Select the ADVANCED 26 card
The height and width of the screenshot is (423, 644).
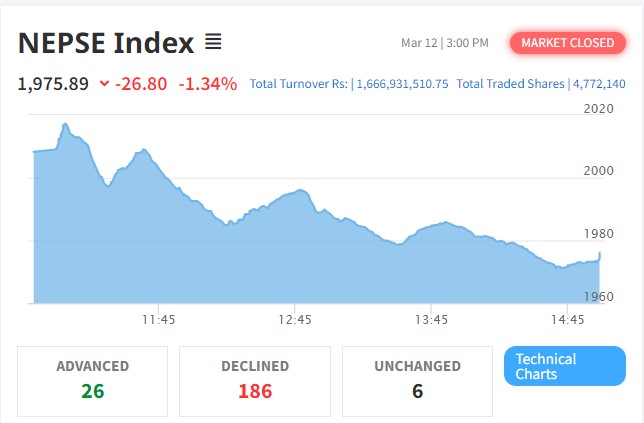(x=92, y=380)
